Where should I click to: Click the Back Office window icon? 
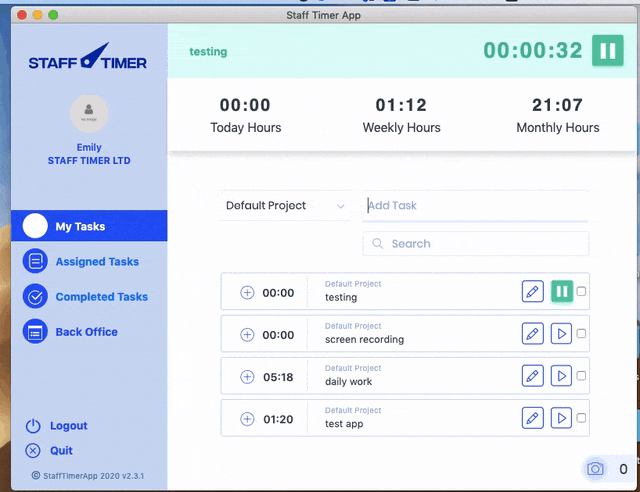pos(35,332)
